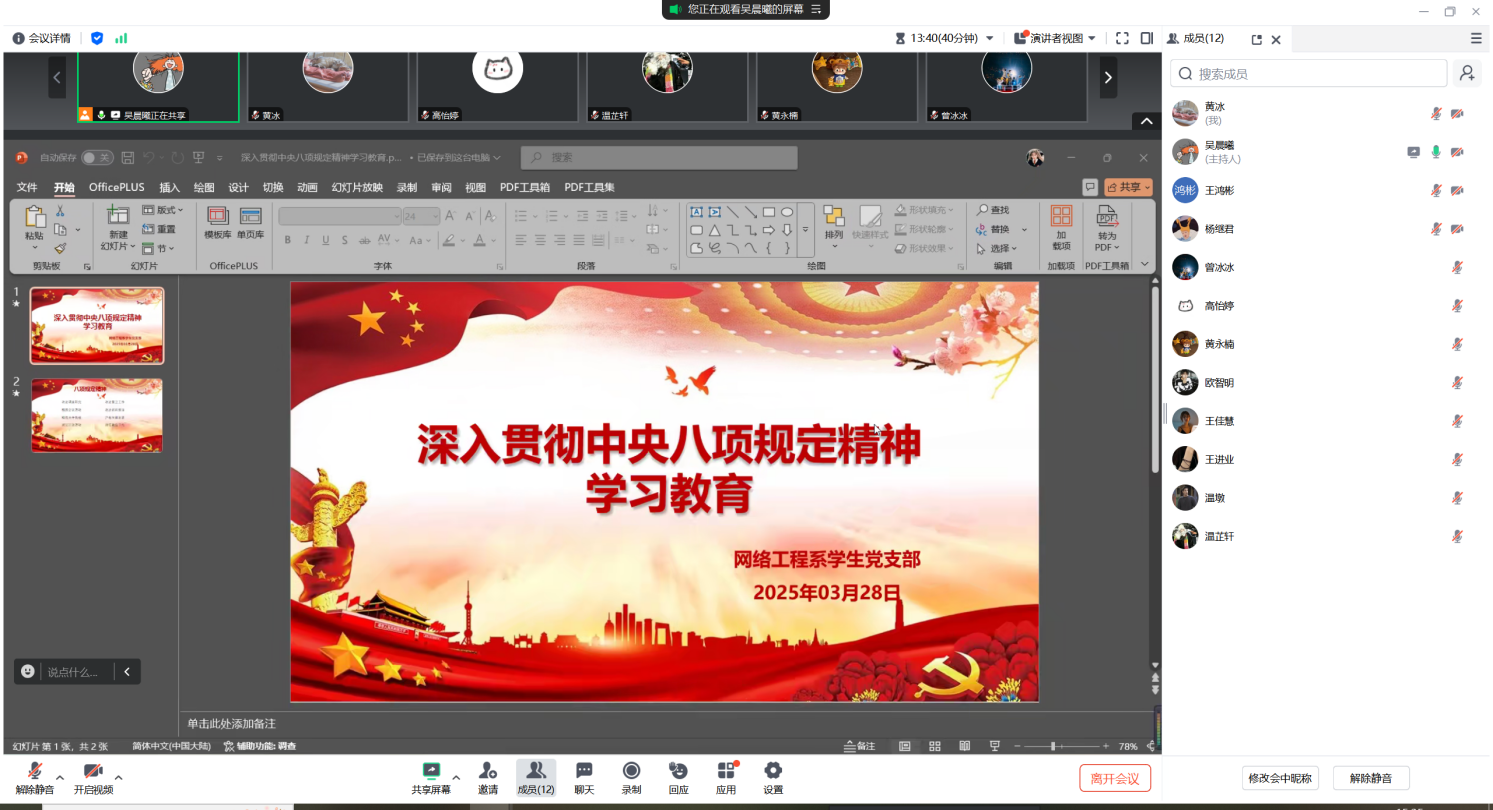
Task: Toggle the 自动保存 autosave switch
Action: [x=96, y=157]
